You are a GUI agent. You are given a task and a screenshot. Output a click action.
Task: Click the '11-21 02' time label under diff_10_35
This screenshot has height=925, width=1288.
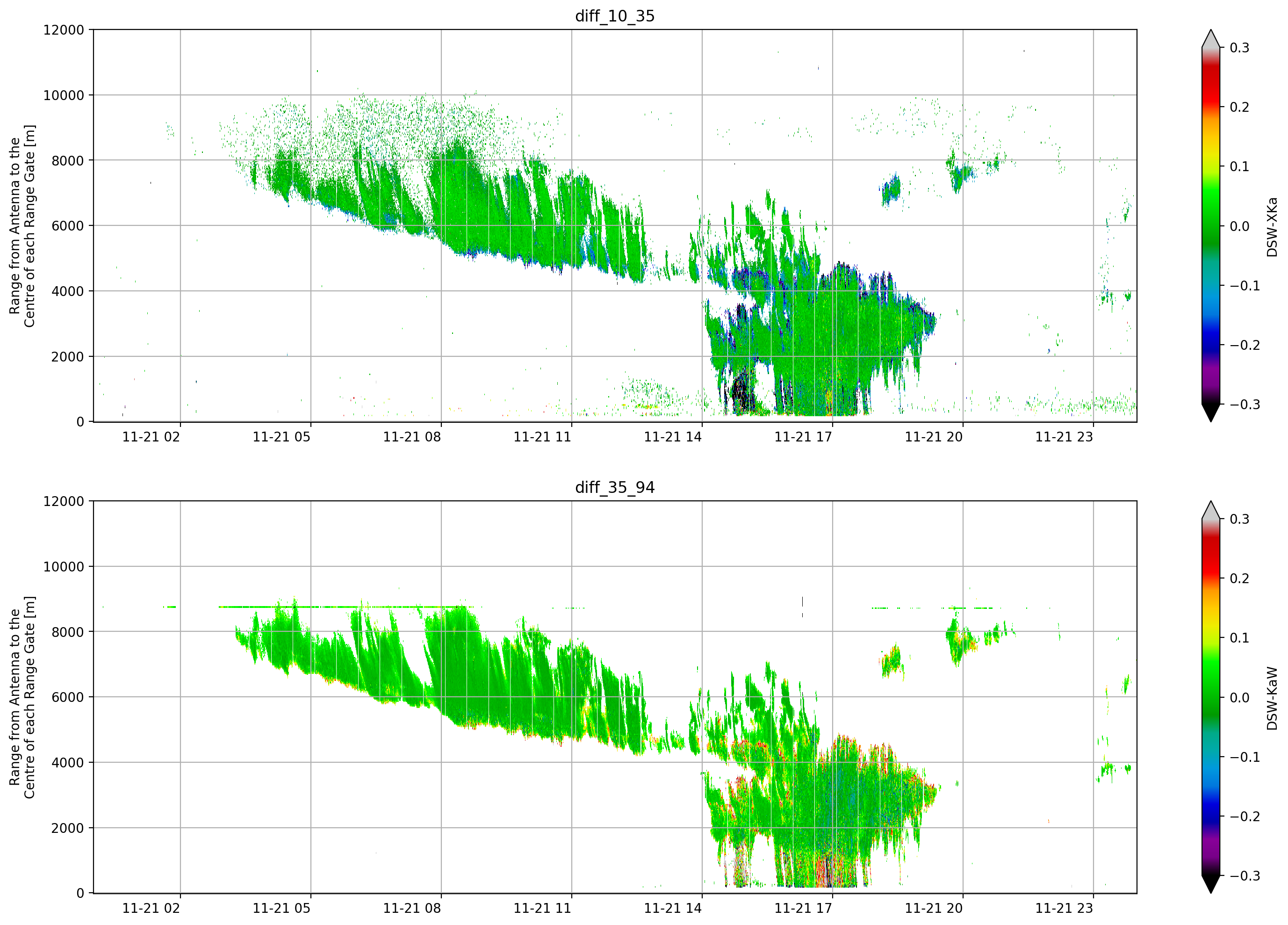(x=151, y=437)
